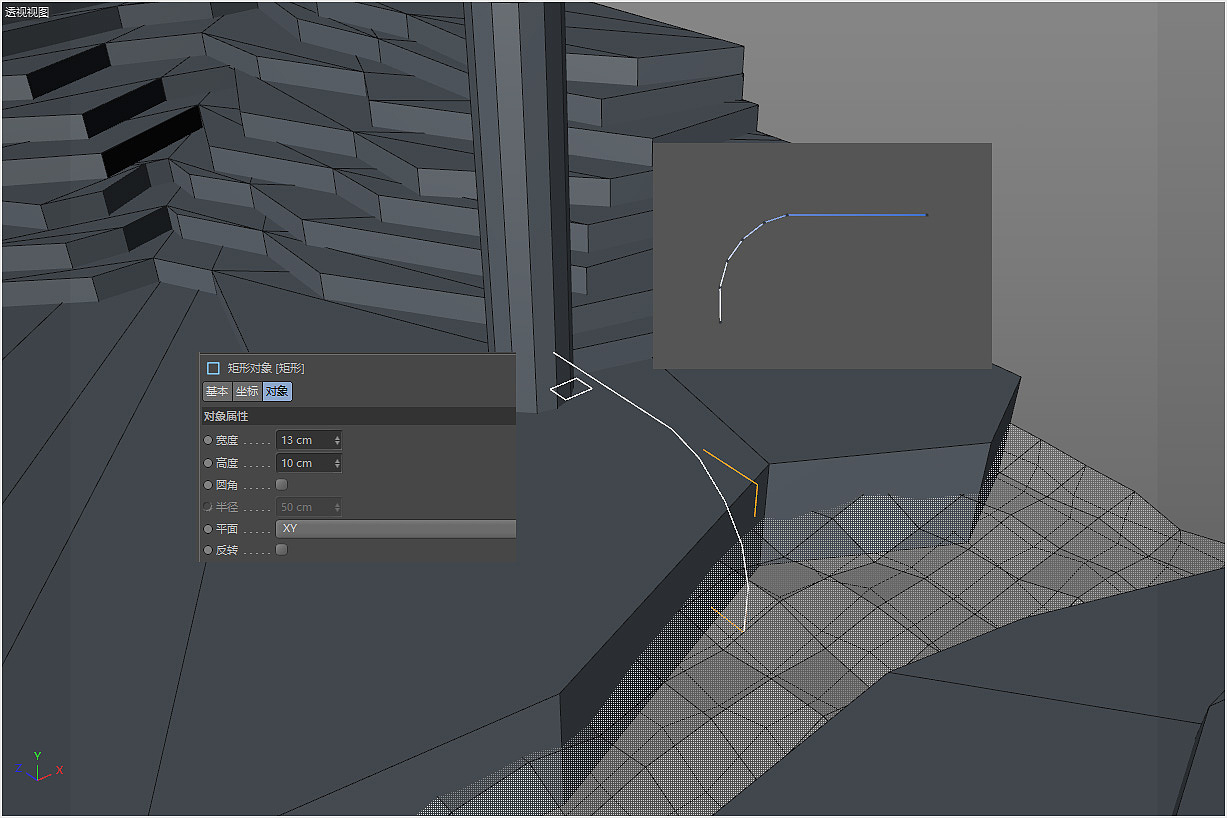Click the small rectangle spline in the viewport
The height and width of the screenshot is (818, 1227).
coord(571,388)
